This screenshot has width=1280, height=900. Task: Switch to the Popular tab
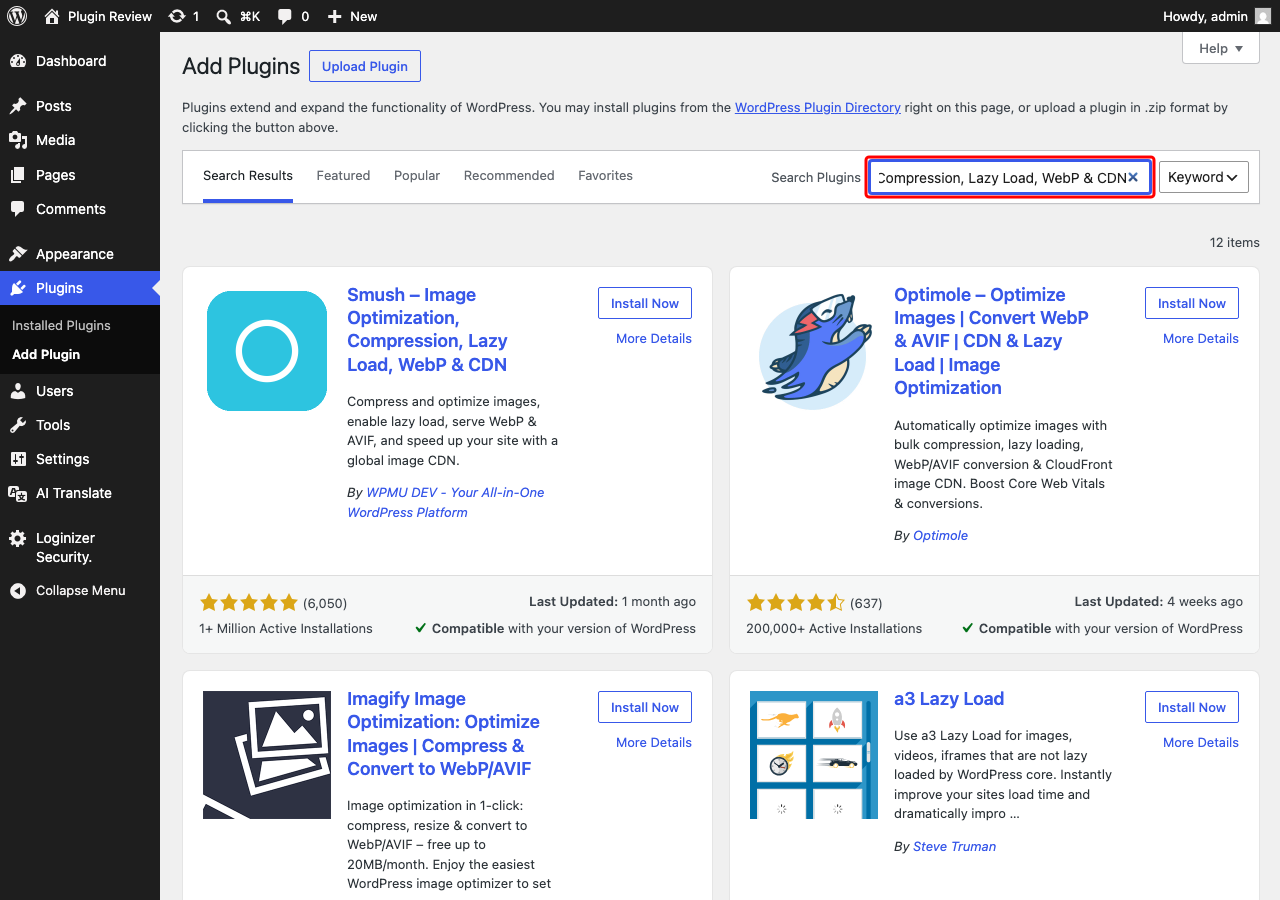(417, 176)
